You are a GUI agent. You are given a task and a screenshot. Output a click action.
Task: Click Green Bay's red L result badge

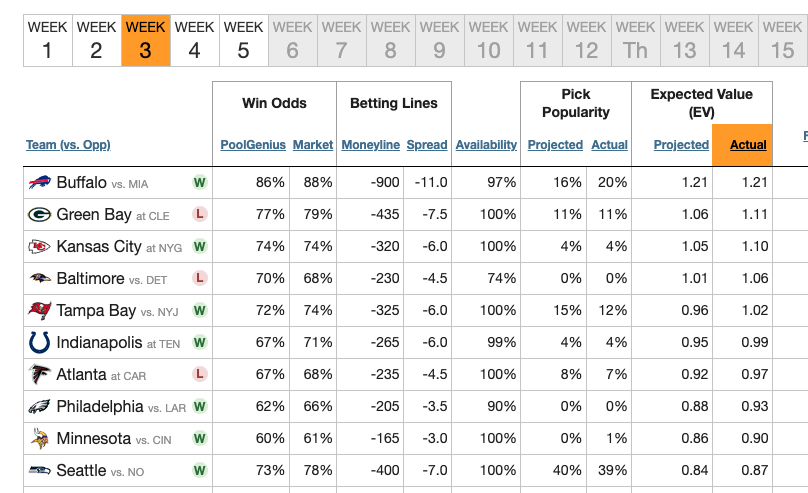click(200, 215)
